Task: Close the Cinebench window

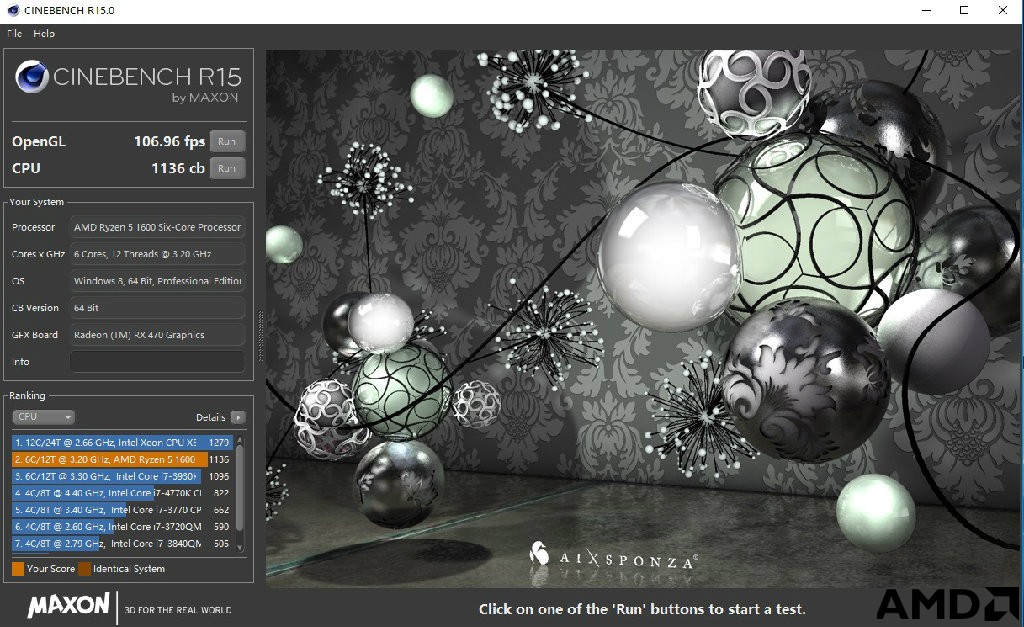Action: point(1002,10)
